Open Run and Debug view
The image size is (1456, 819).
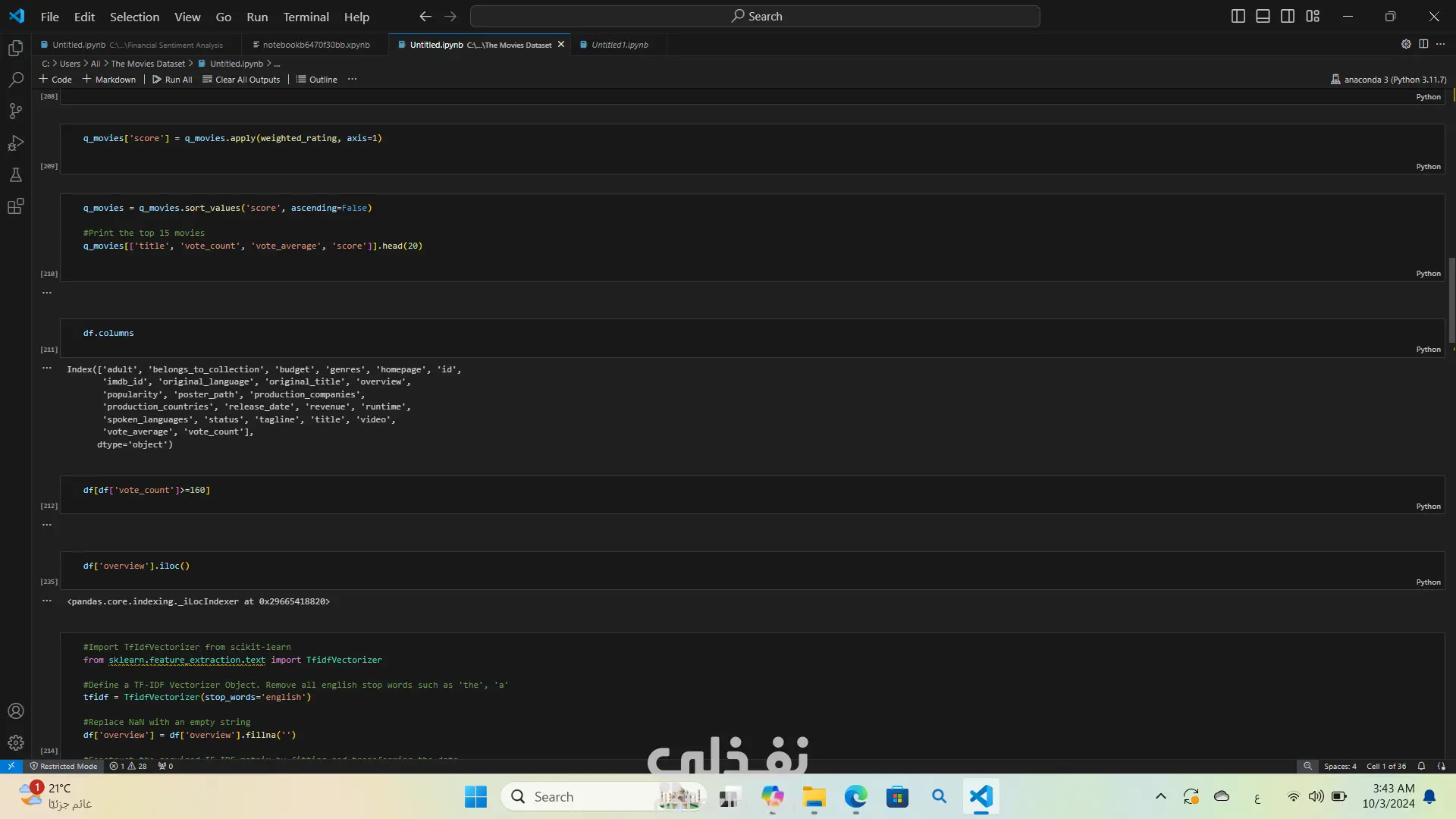(x=16, y=143)
